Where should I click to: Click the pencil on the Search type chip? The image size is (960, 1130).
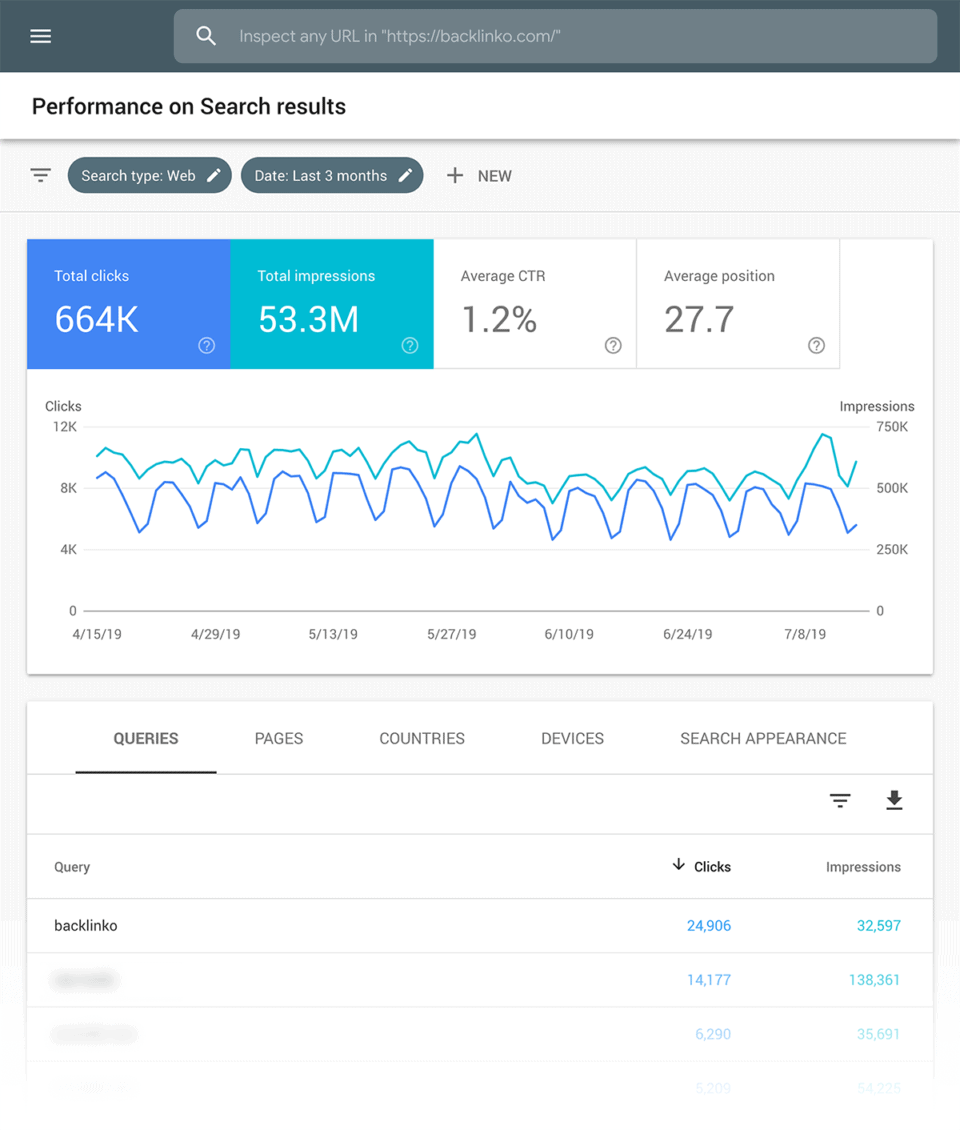tap(214, 175)
